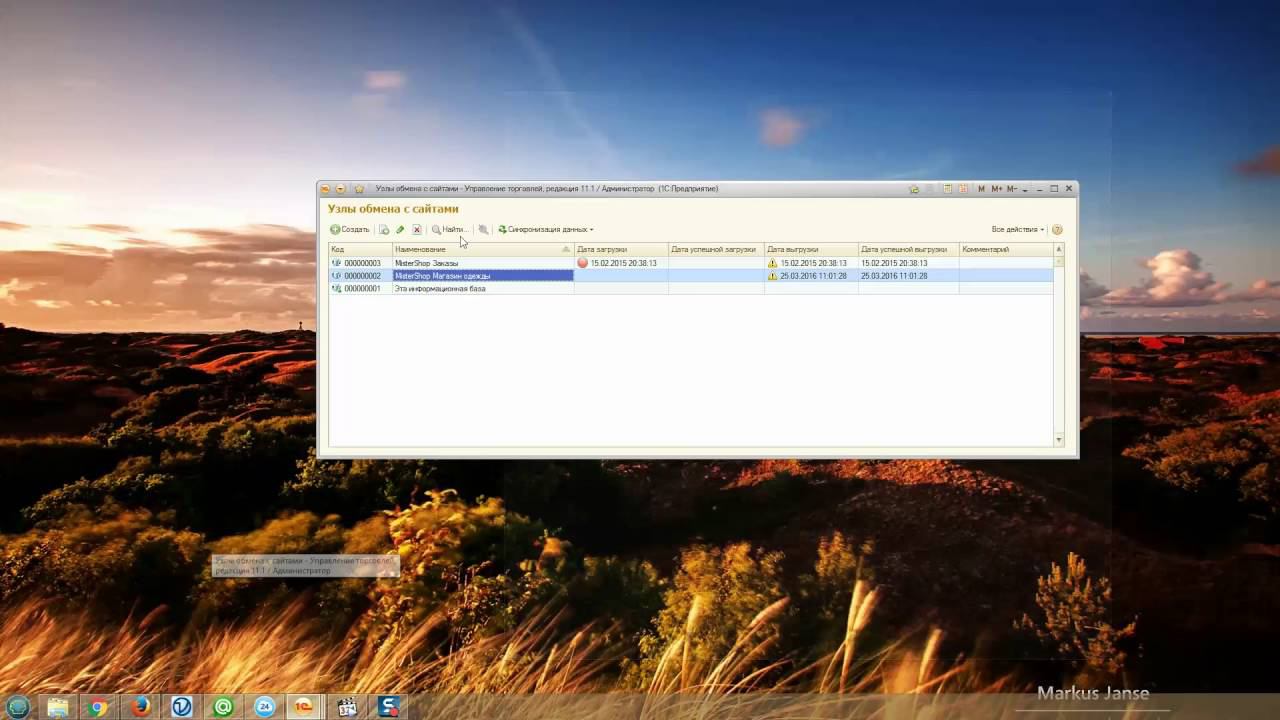Open the Найти search dialog
The height and width of the screenshot is (720, 1280).
click(x=449, y=229)
